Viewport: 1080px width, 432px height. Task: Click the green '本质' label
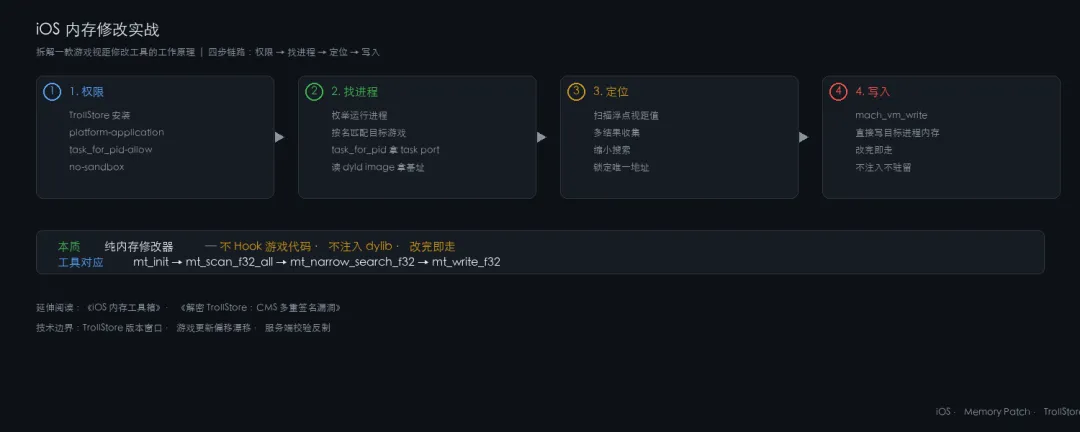[69, 246]
